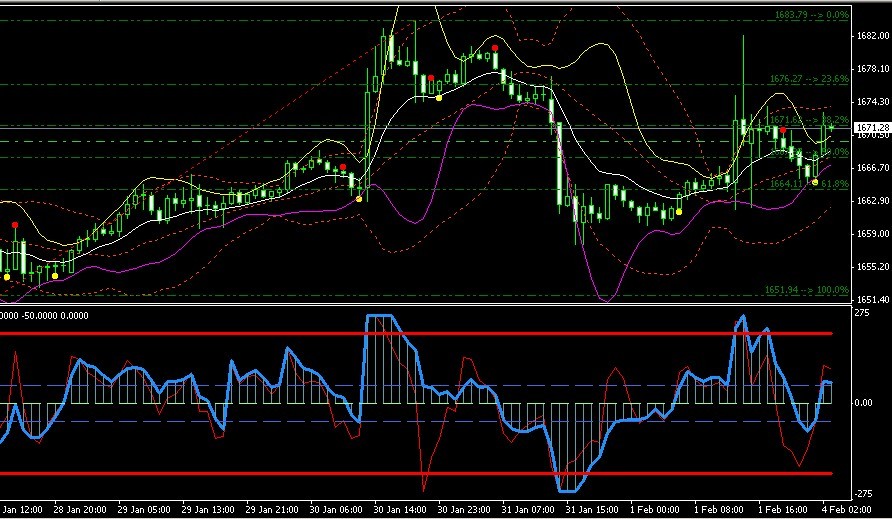Screen dimensions: 892x519
Task: Select the upper red level line in indicator window
Action: pos(416,333)
